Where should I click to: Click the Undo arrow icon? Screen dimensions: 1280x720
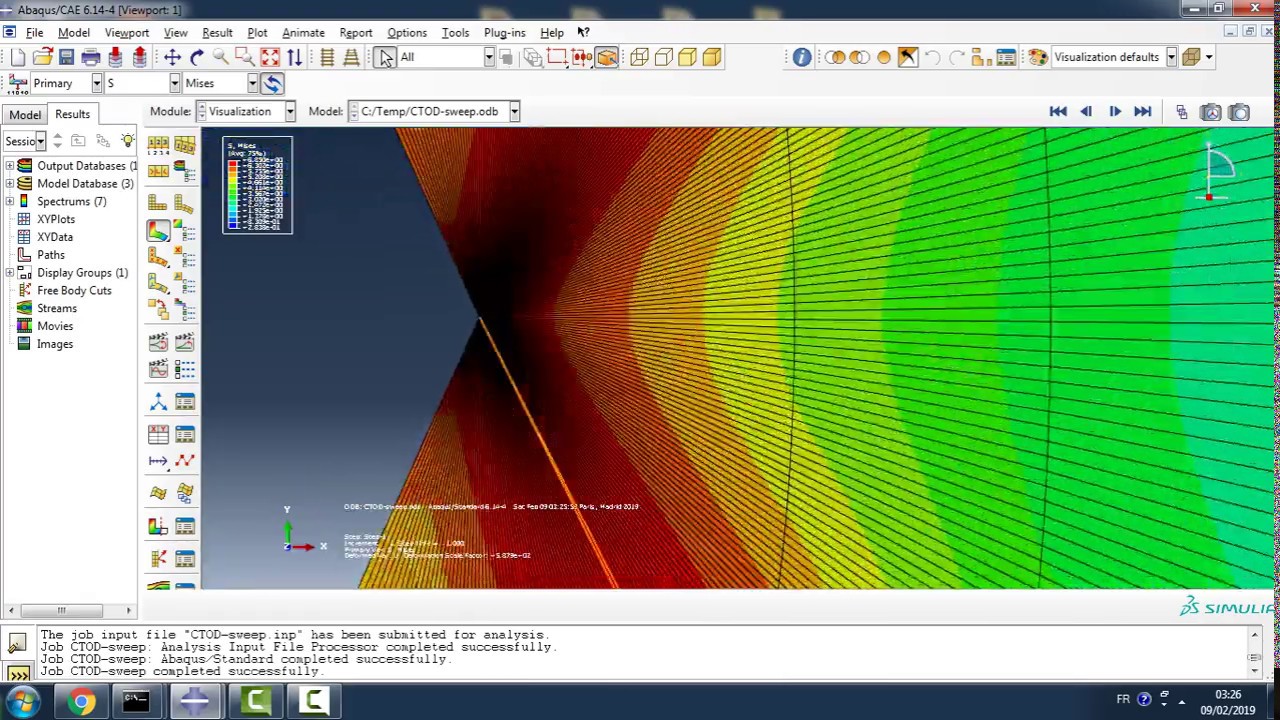click(932, 57)
